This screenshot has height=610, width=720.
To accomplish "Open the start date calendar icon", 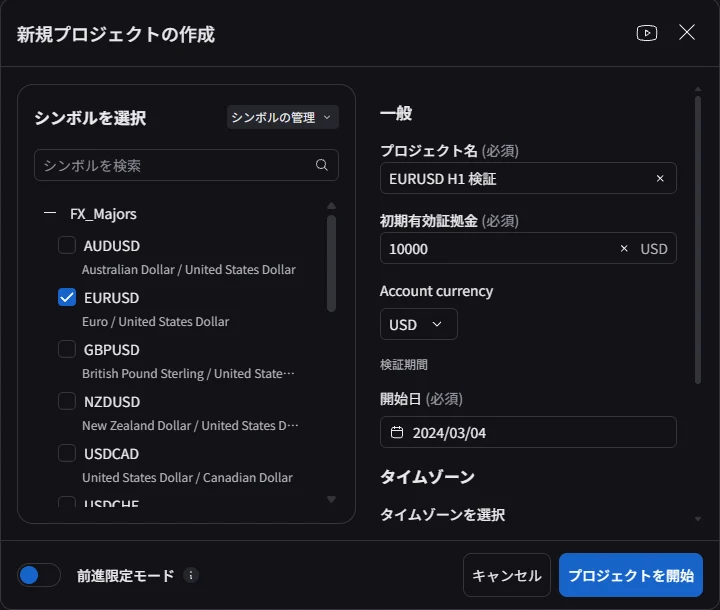I will tap(397, 432).
